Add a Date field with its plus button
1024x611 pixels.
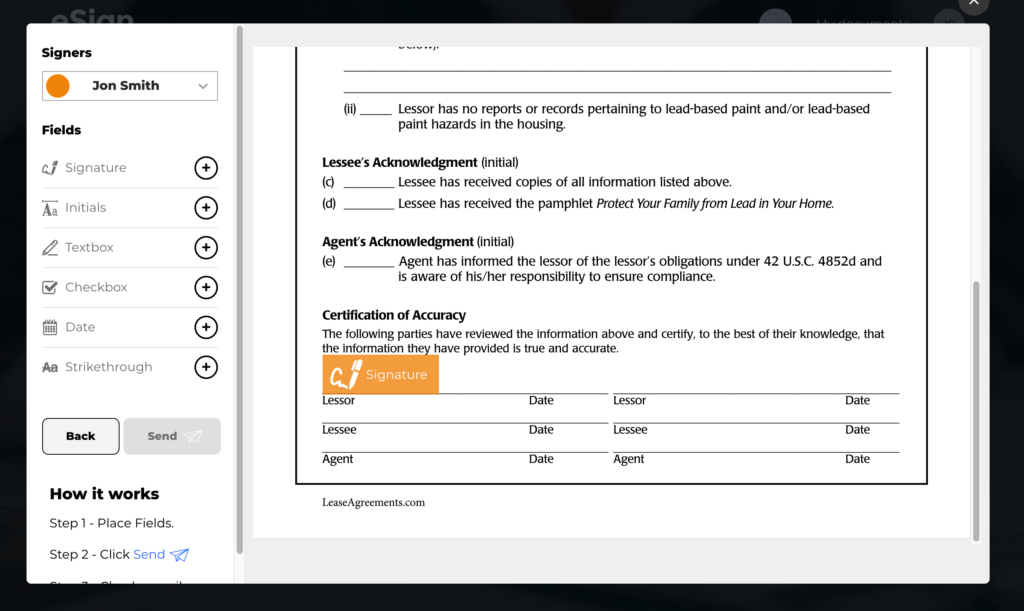pyautogui.click(x=205, y=327)
